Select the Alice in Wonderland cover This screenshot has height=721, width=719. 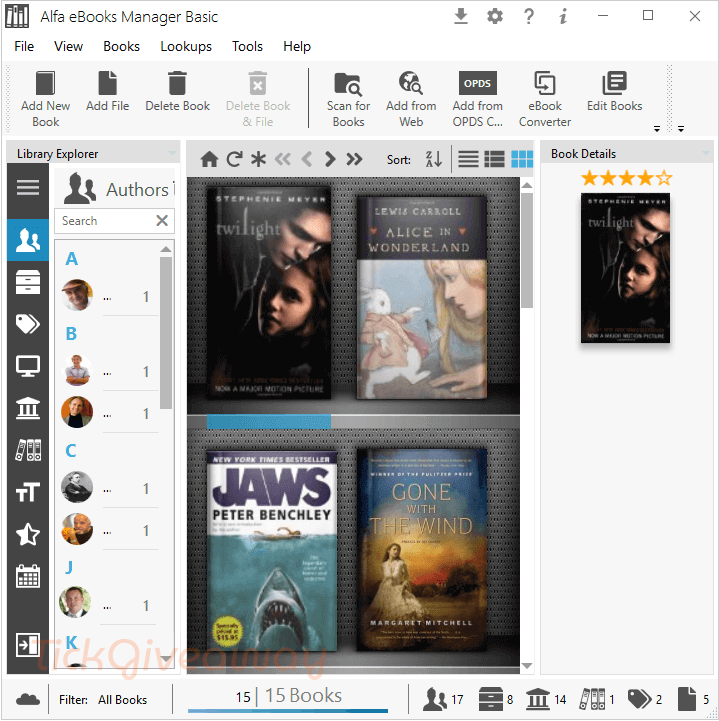pos(422,298)
